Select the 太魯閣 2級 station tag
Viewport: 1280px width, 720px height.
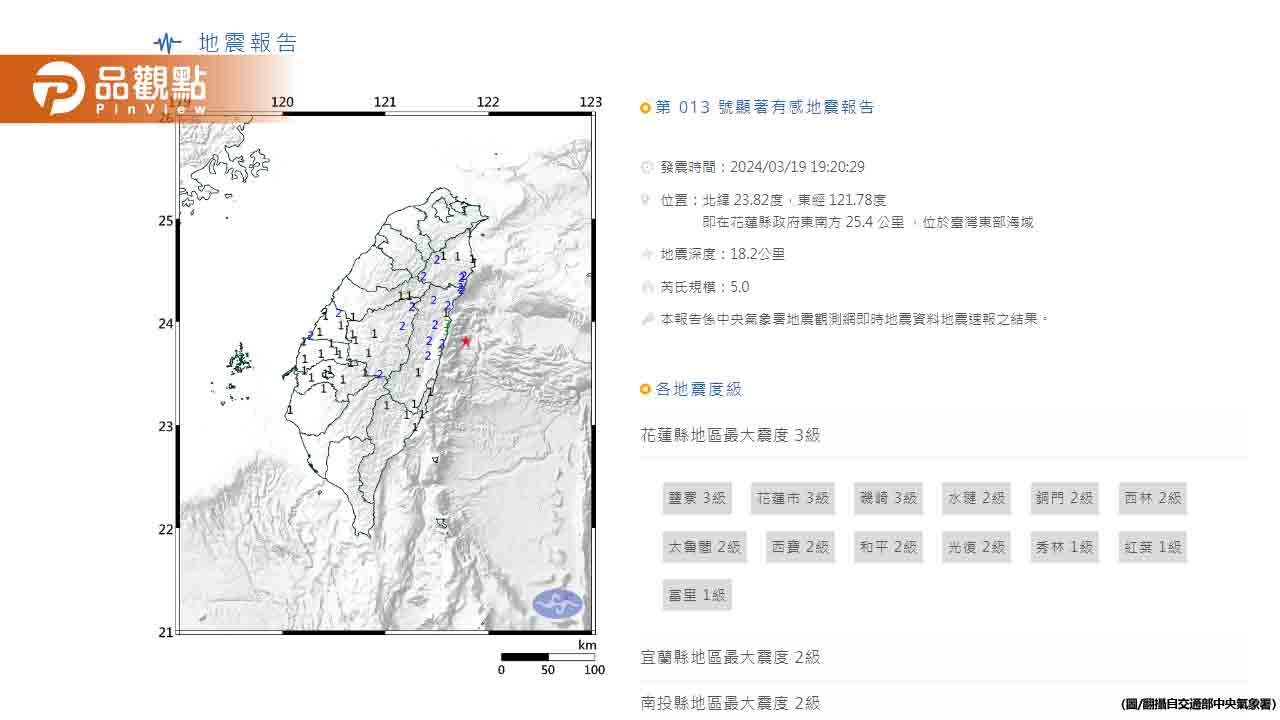pyautogui.click(x=704, y=547)
